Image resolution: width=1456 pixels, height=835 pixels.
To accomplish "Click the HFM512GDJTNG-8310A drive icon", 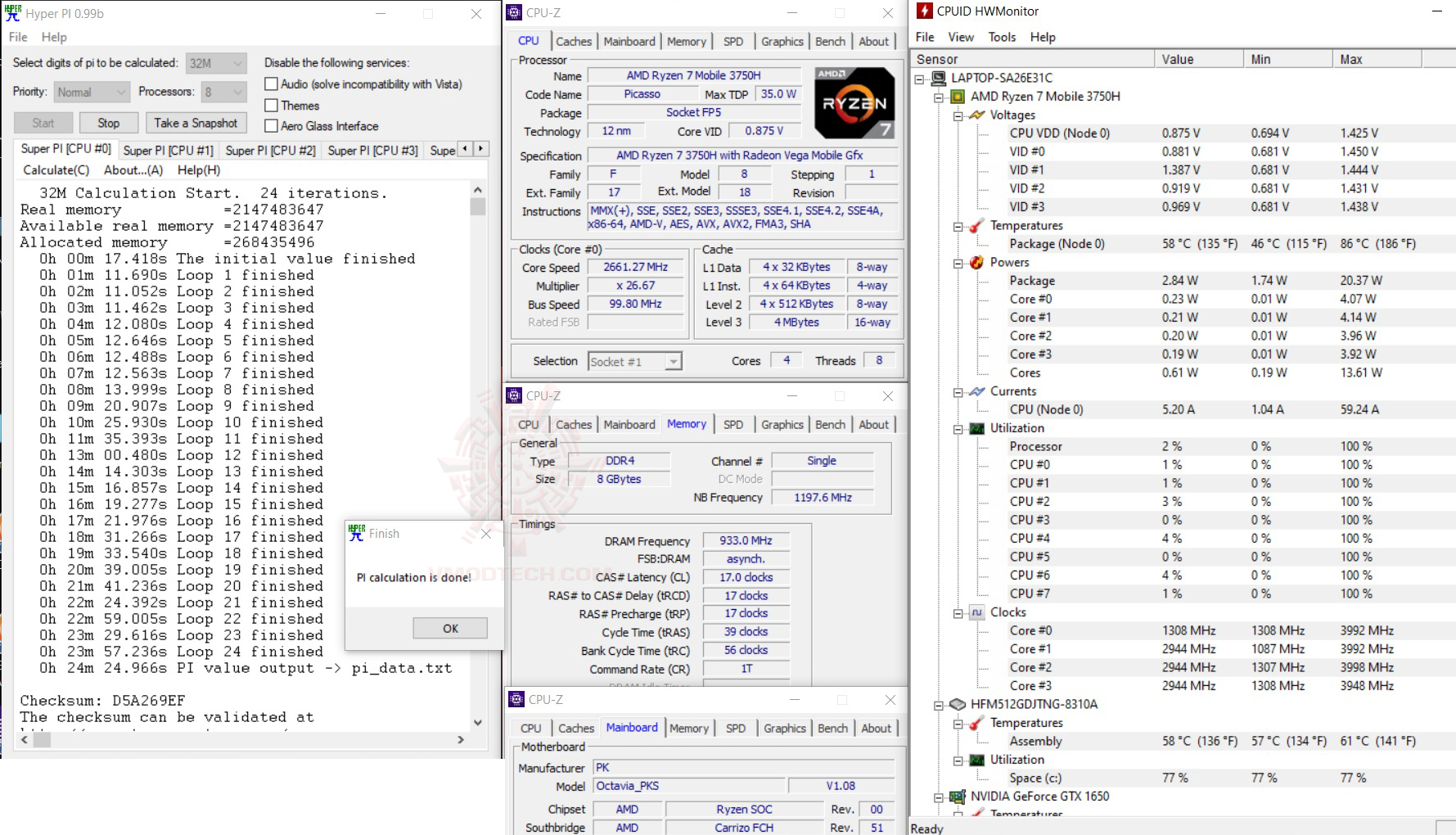I will [958, 704].
